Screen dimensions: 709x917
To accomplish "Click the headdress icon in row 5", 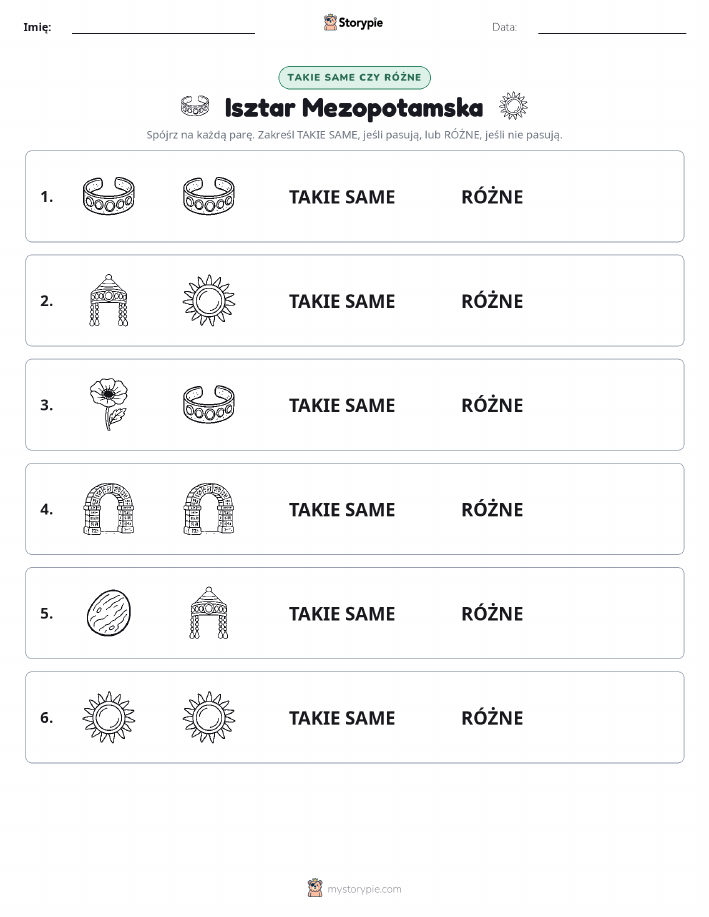I will pos(209,613).
